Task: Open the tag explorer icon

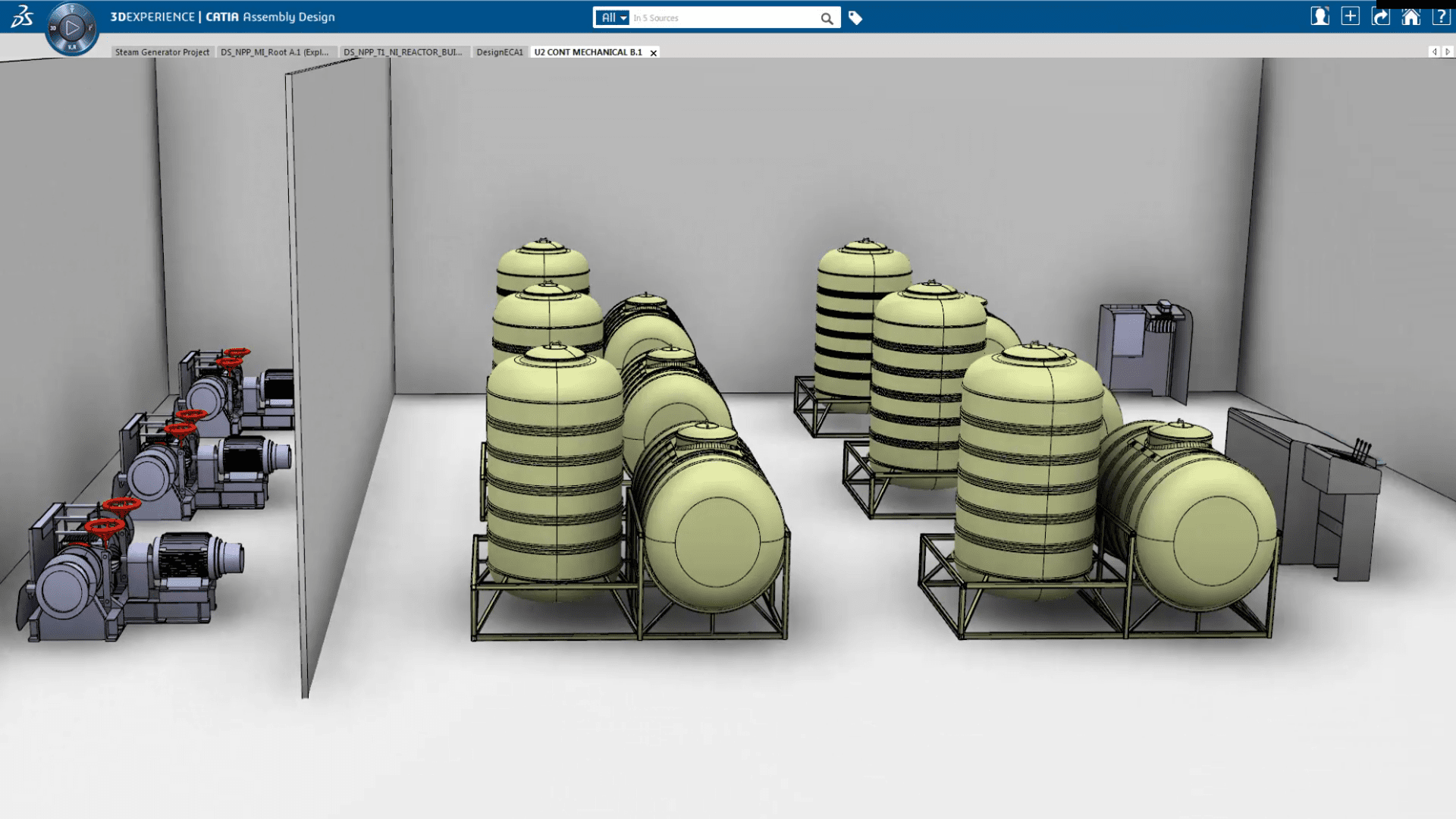Action: (855, 18)
